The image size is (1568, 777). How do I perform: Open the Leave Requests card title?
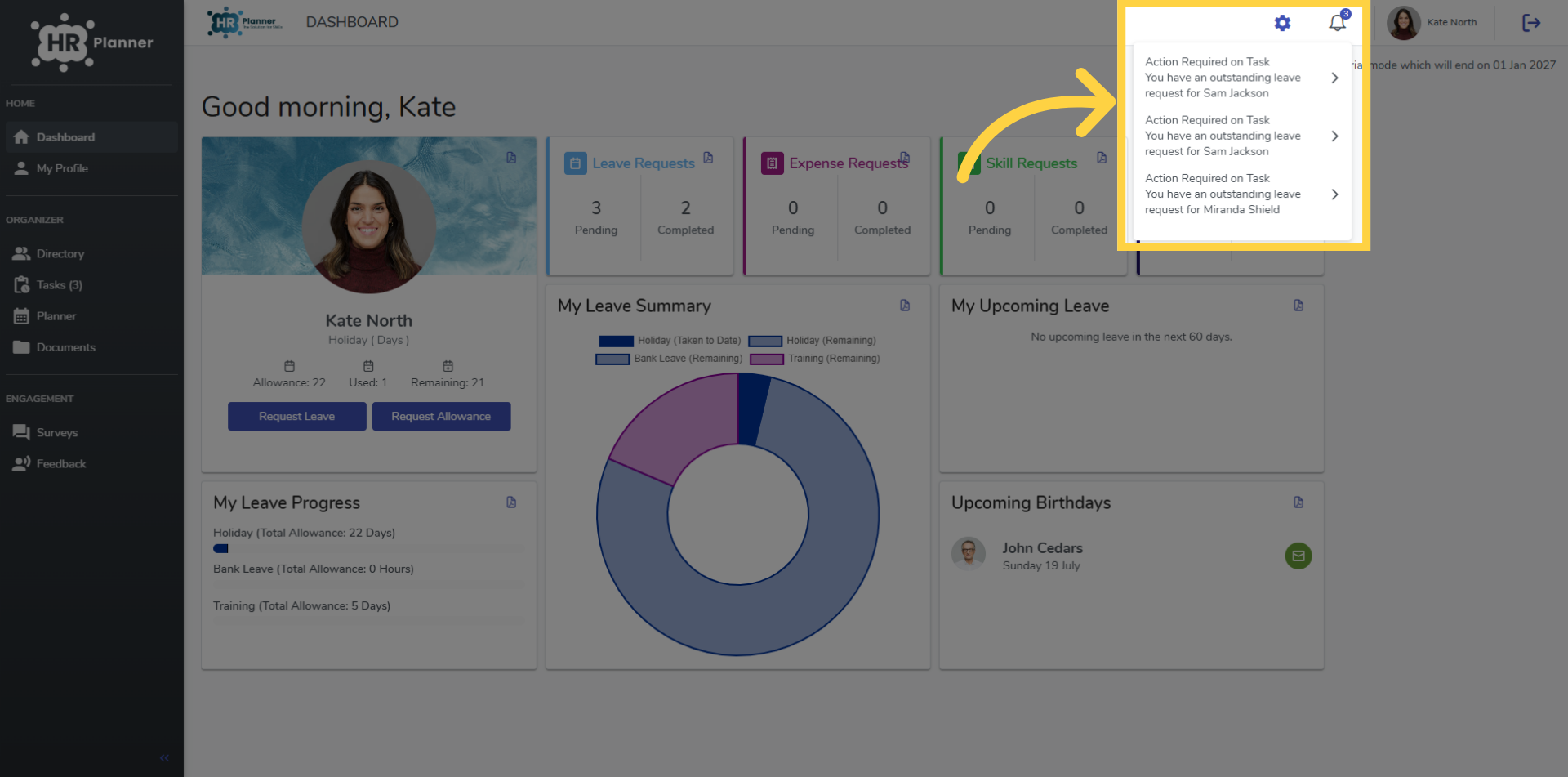(x=644, y=163)
